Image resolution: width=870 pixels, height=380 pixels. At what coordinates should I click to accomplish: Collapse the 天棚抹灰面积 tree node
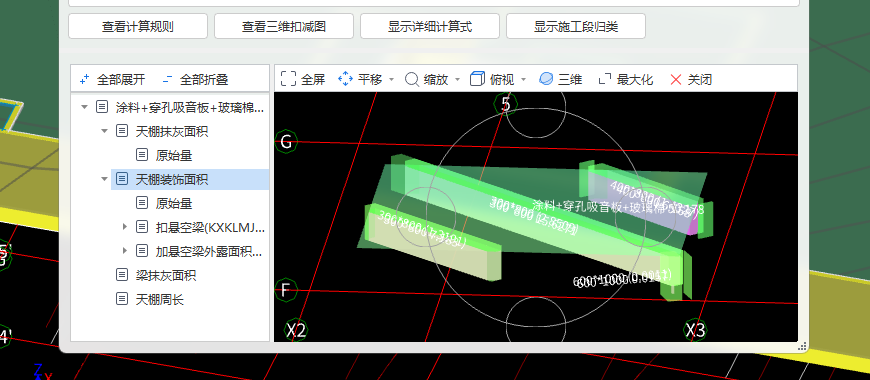pyautogui.click(x=104, y=131)
